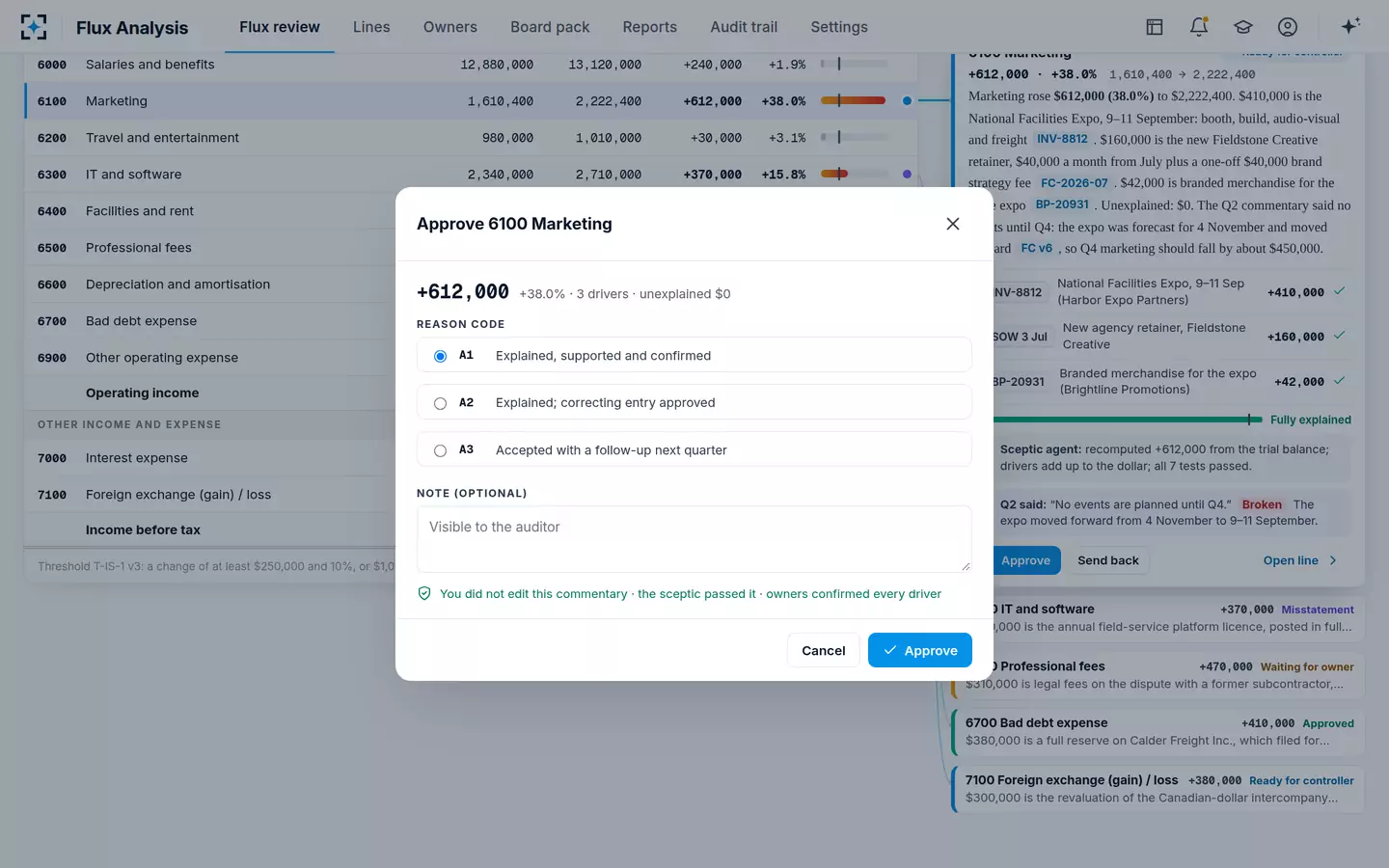Open the Settings tab
1389x868 pixels.
coord(839,27)
